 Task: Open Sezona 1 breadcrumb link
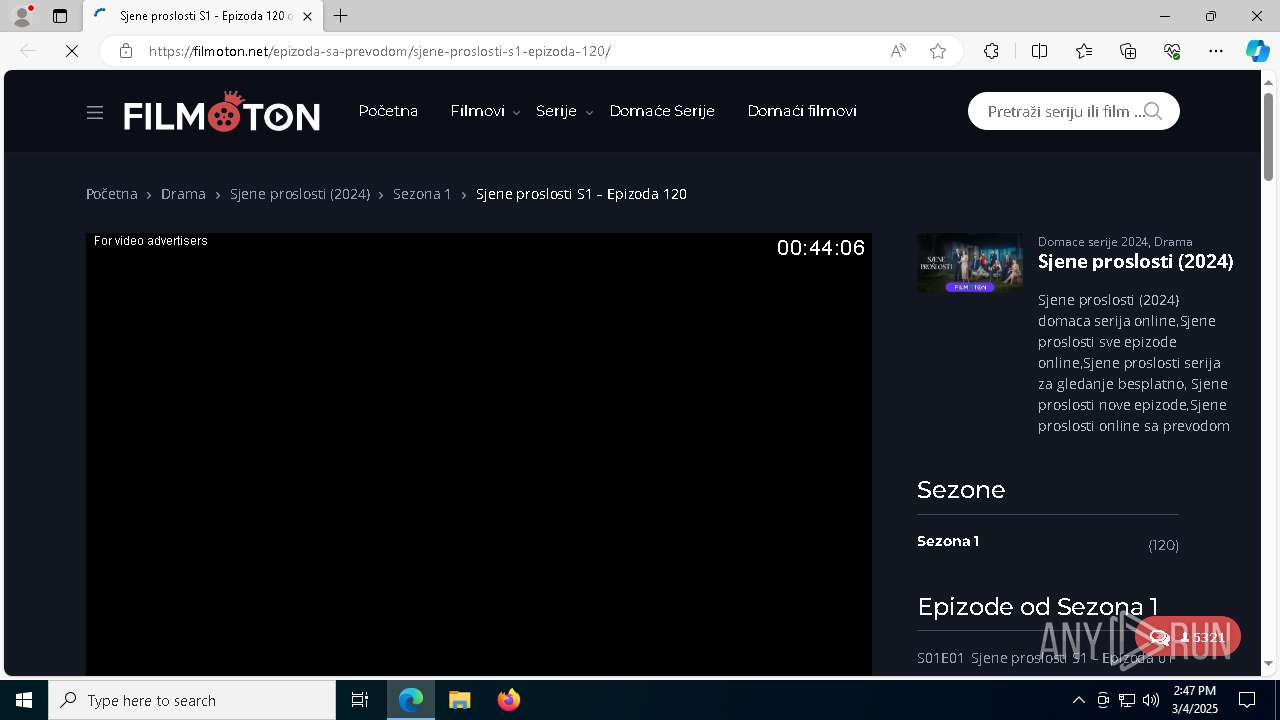[422, 194]
